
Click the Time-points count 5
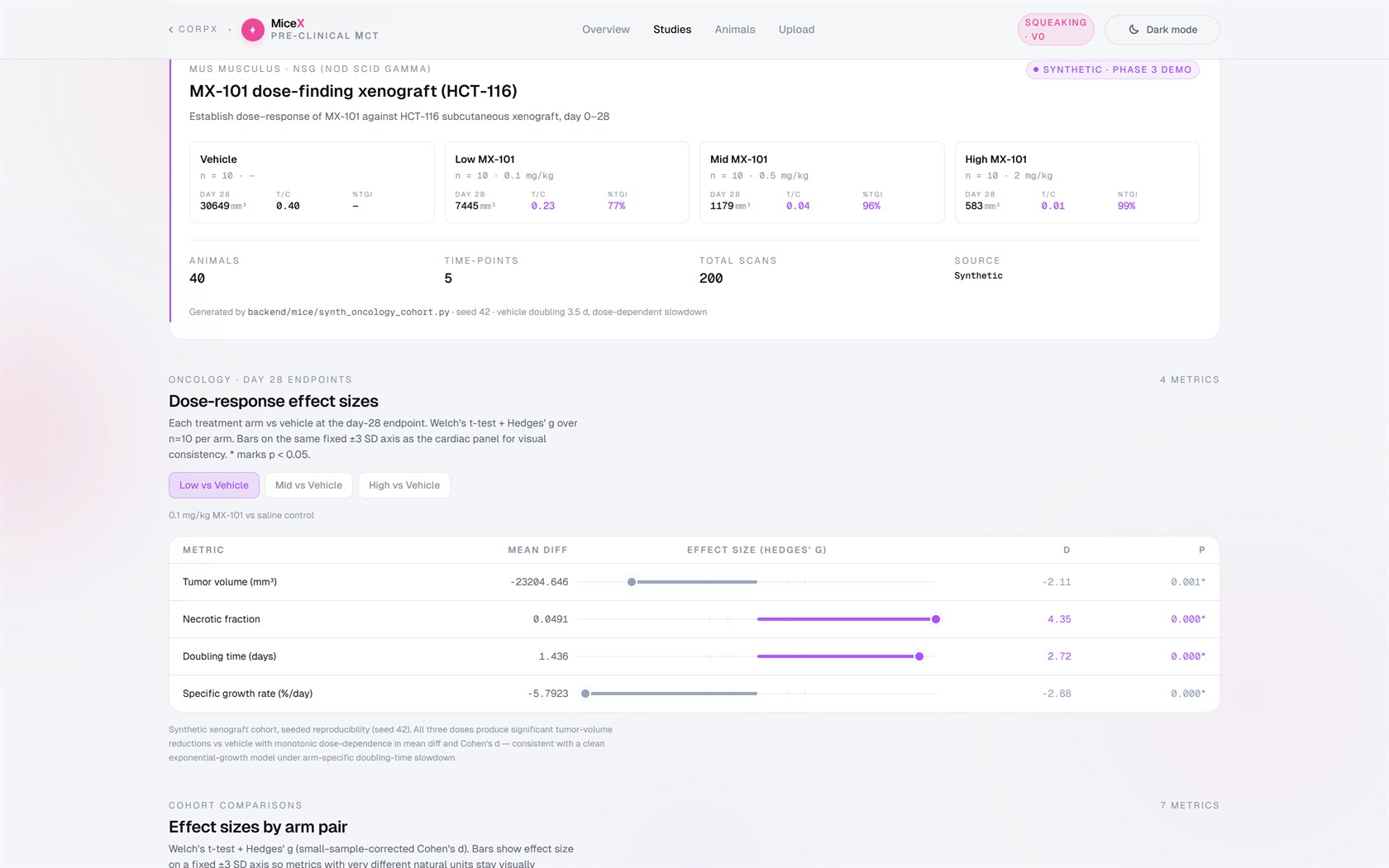[x=448, y=279]
